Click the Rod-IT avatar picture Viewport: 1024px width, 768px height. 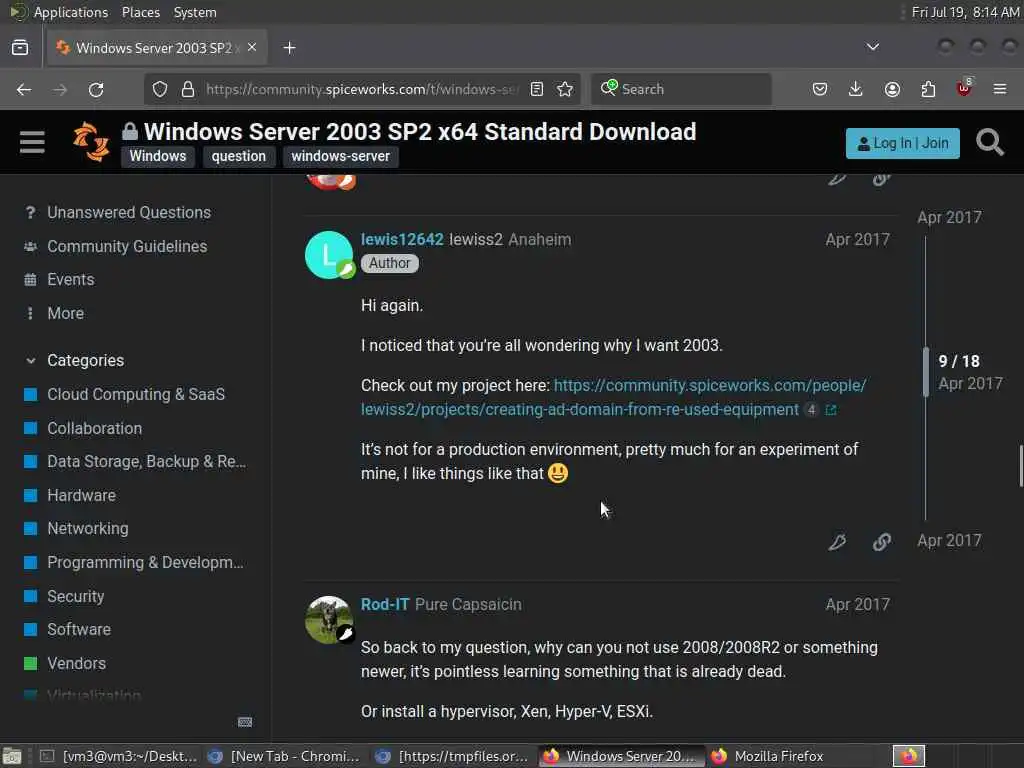tap(329, 619)
